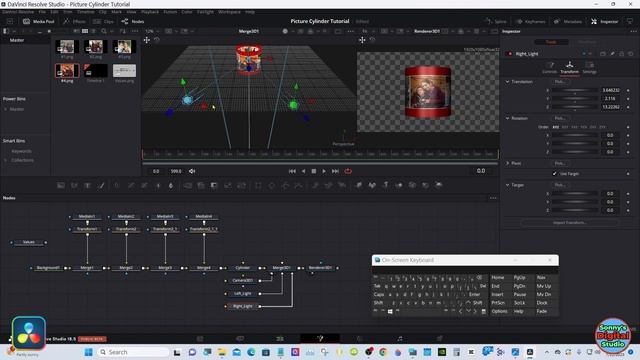Toggle the Use Target checkbox
The image size is (640, 360).
point(554,173)
